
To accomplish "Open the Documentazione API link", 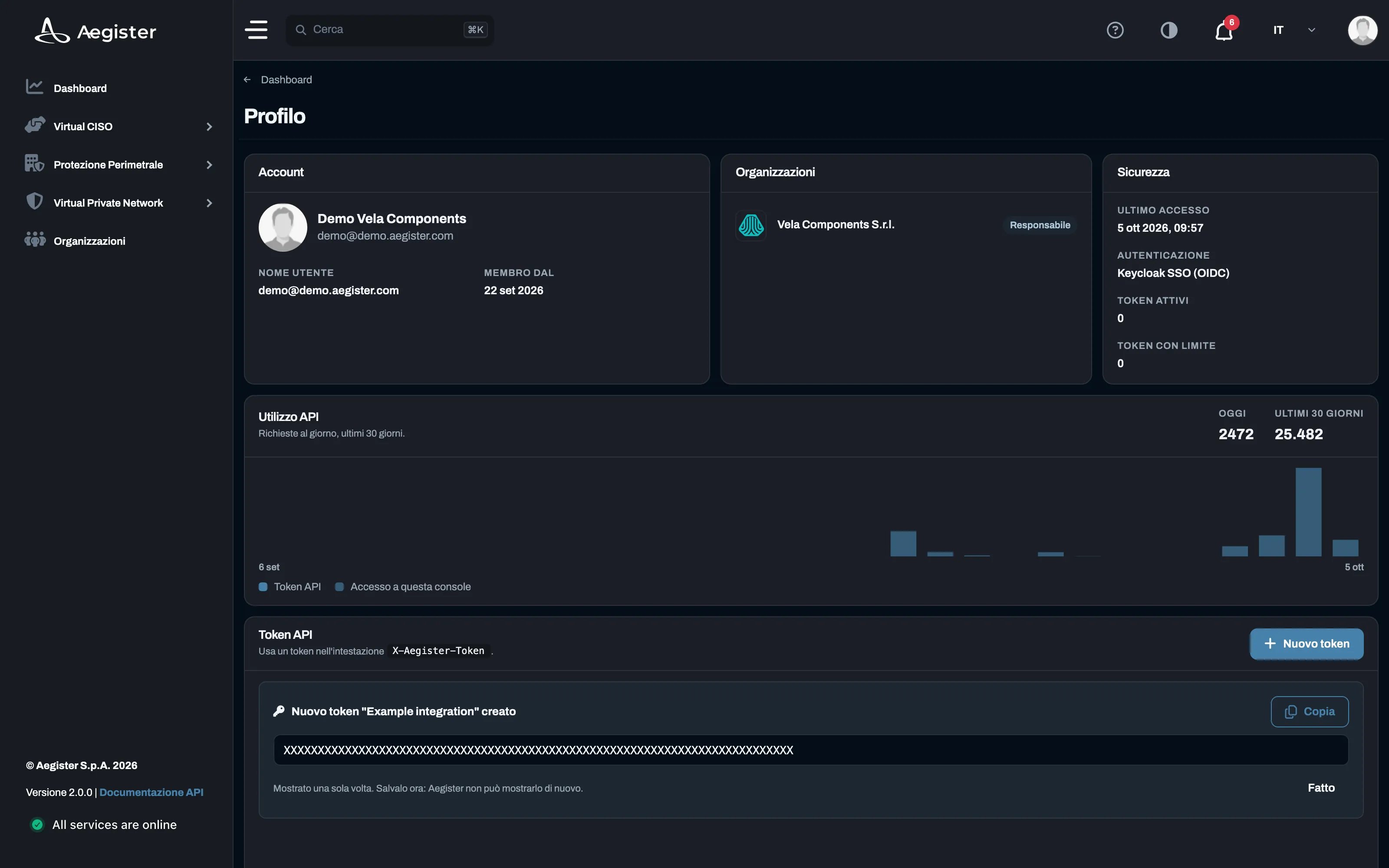I will 151,792.
